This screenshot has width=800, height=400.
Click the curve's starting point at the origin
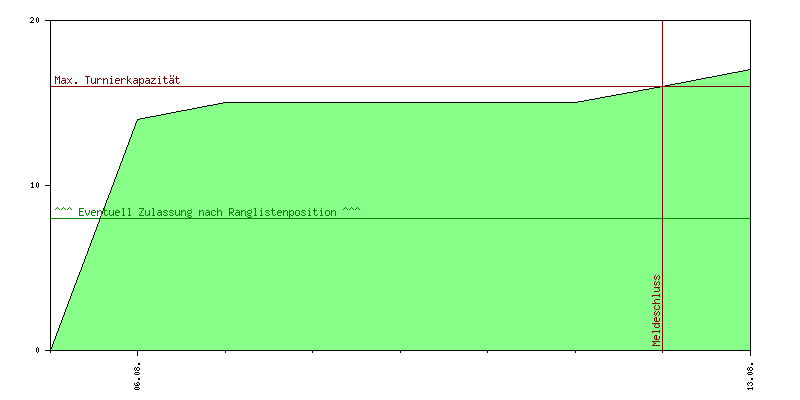50,350
